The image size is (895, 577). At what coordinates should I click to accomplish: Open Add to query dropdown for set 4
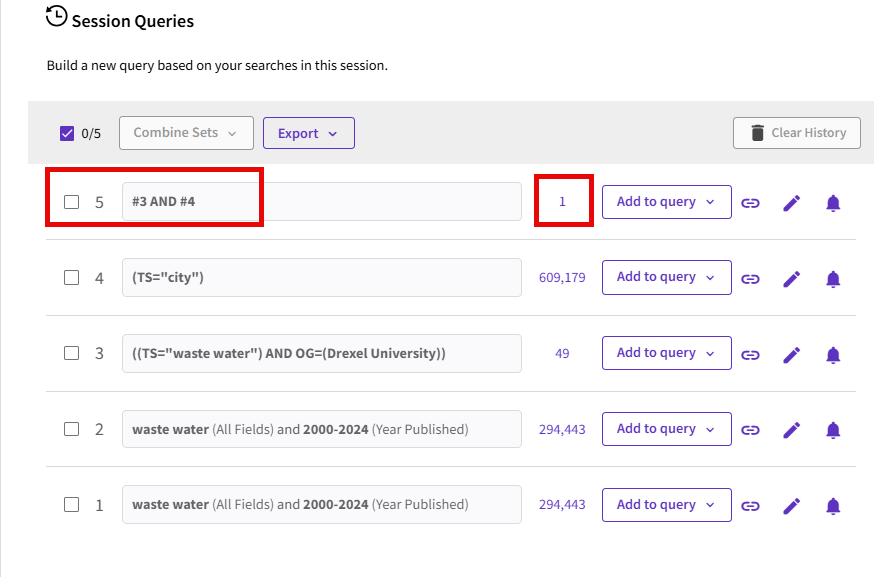[666, 277]
